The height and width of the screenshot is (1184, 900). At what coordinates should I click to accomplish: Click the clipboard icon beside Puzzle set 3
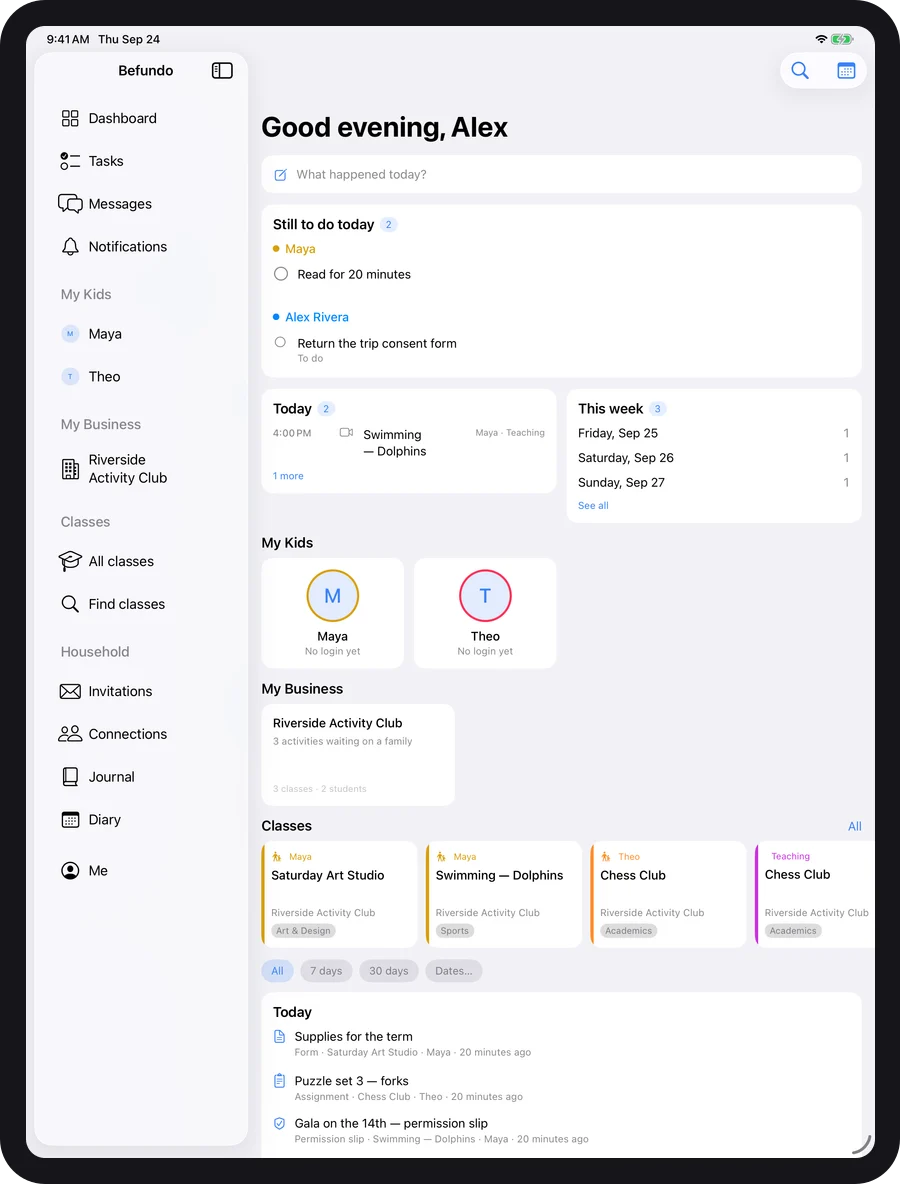click(x=279, y=1081)
